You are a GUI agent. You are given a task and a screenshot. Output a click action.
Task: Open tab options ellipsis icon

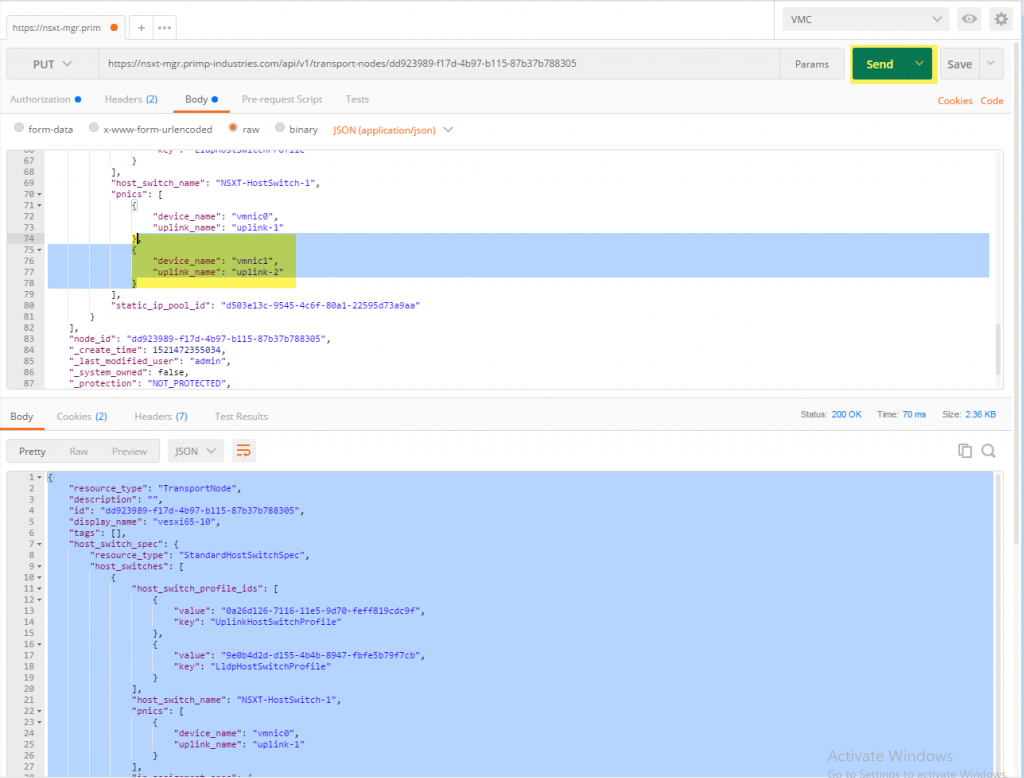pos(164,27)
